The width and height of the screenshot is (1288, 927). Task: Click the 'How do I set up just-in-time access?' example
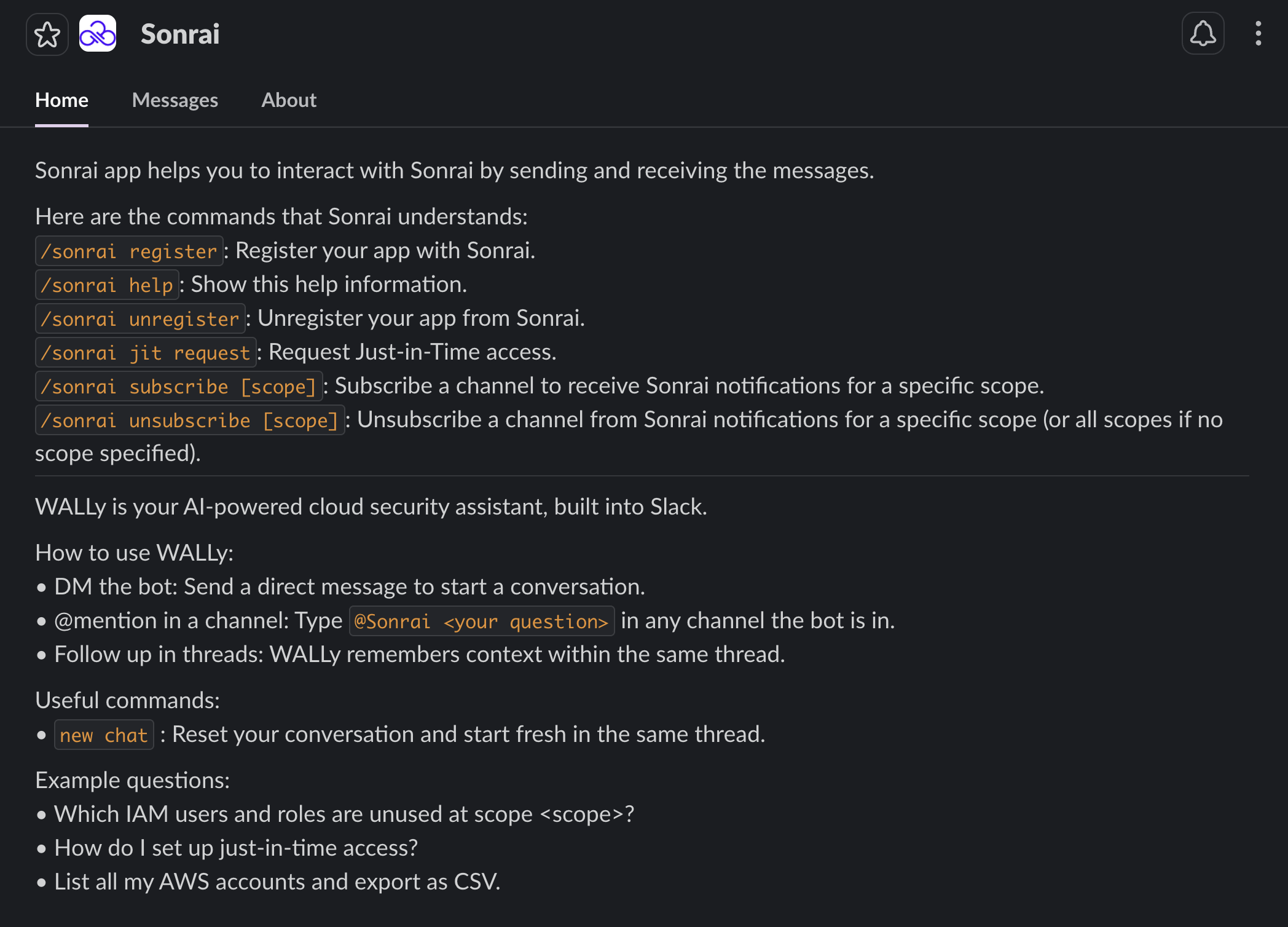point(236,848)
